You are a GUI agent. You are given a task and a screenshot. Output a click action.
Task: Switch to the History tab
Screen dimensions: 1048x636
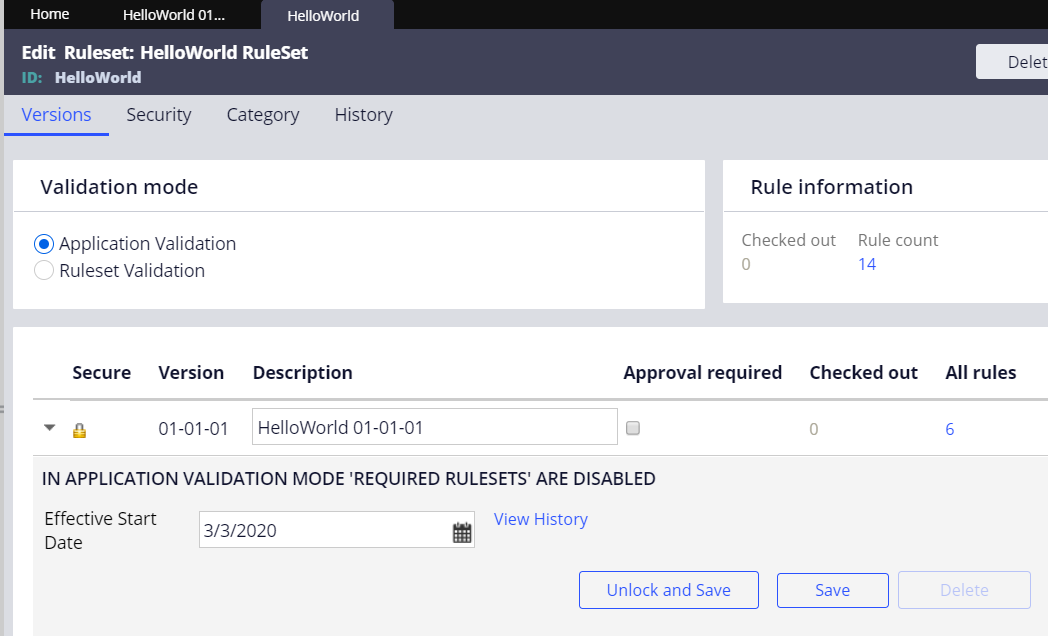(363, 114)
